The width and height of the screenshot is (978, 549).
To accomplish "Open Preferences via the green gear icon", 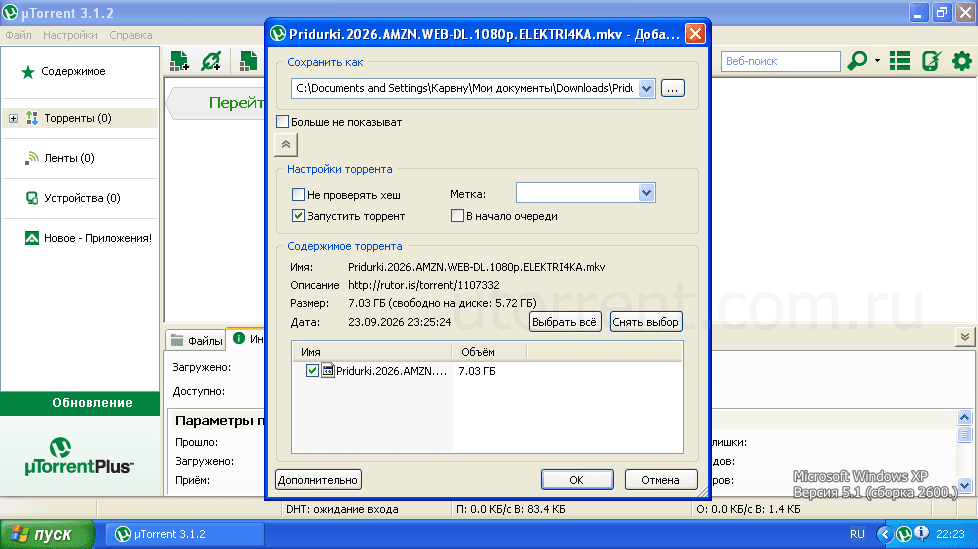I will tap(962, 61).
